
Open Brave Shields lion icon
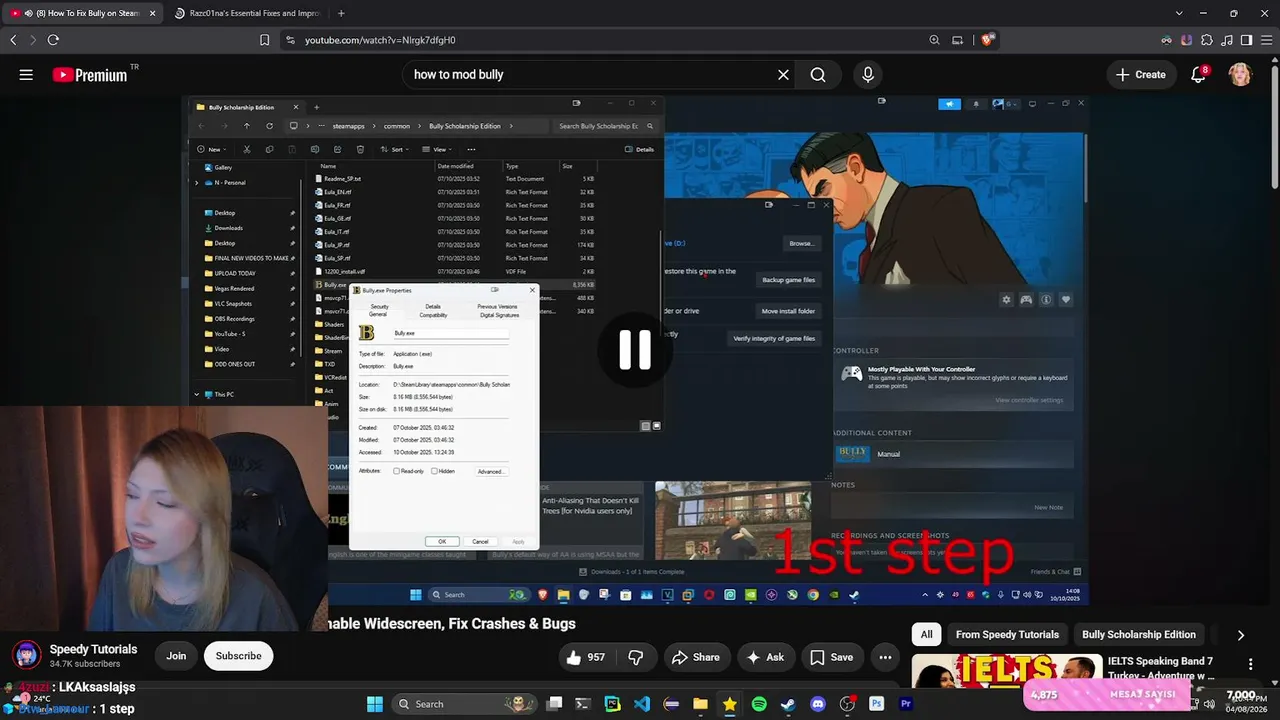[987, 40]
